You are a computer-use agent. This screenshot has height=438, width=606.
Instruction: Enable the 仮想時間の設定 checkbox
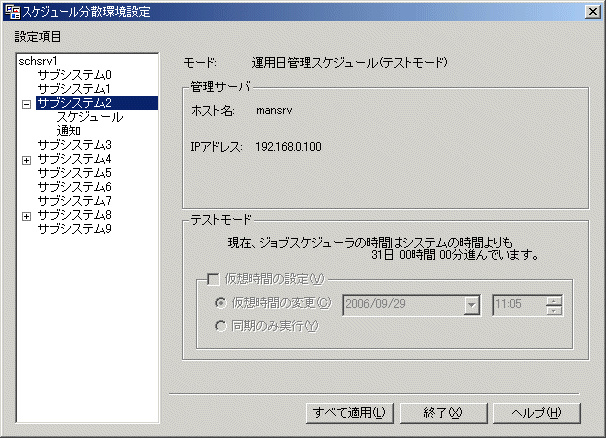pos(213,279)
